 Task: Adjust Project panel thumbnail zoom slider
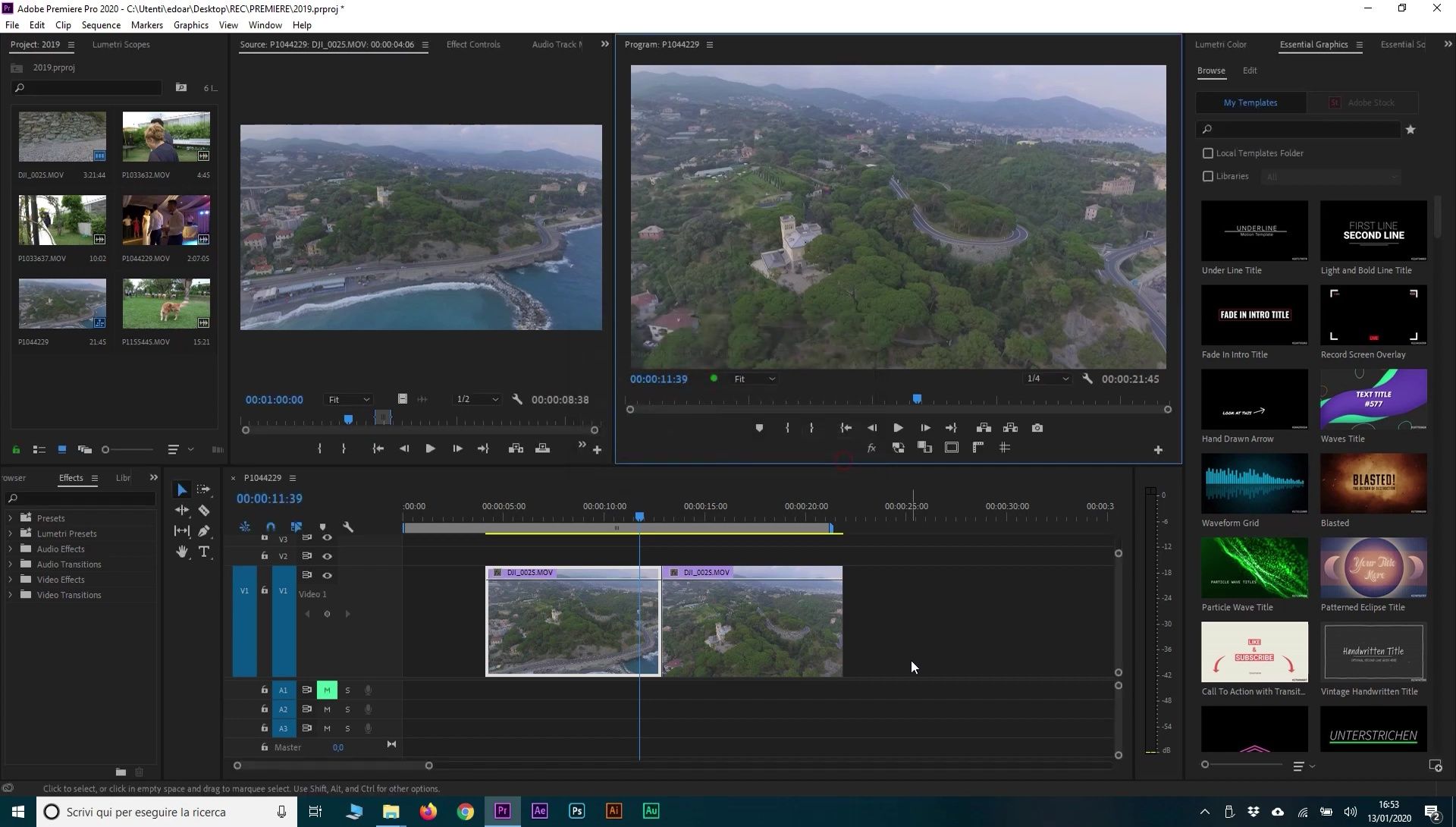click(127, 450)
